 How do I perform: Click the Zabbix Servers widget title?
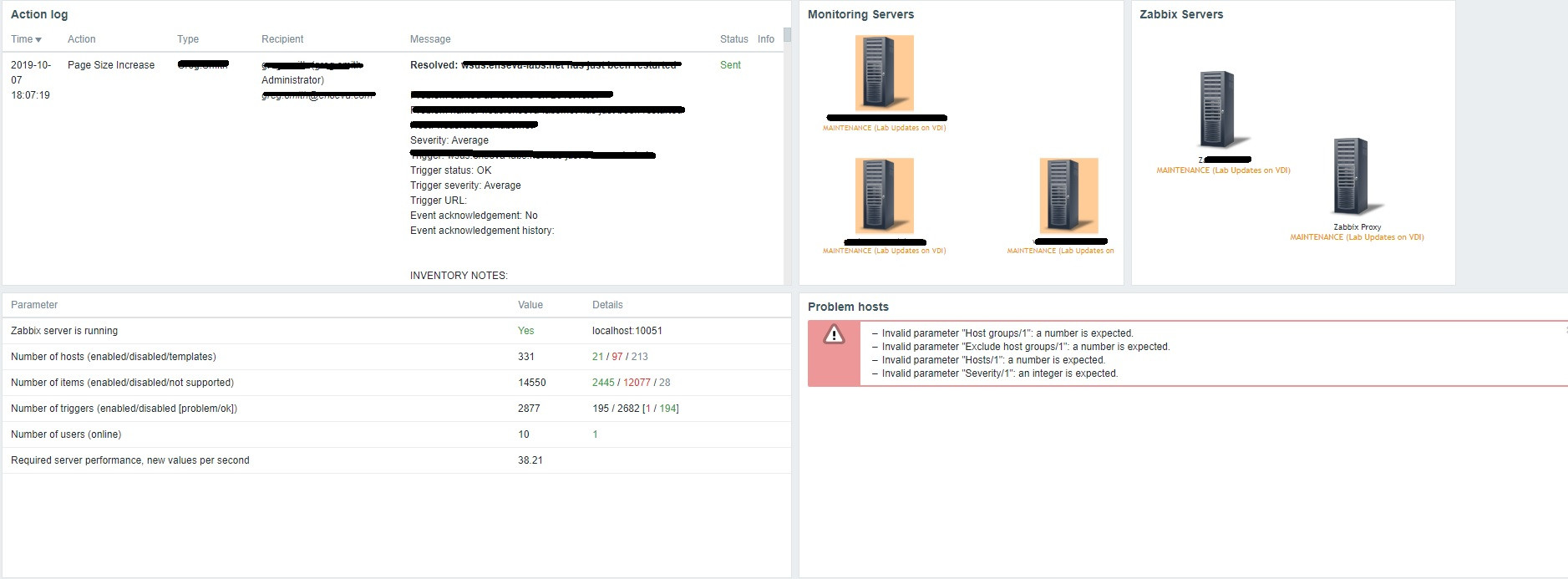pyautogui.click(x=1181, y=14)
